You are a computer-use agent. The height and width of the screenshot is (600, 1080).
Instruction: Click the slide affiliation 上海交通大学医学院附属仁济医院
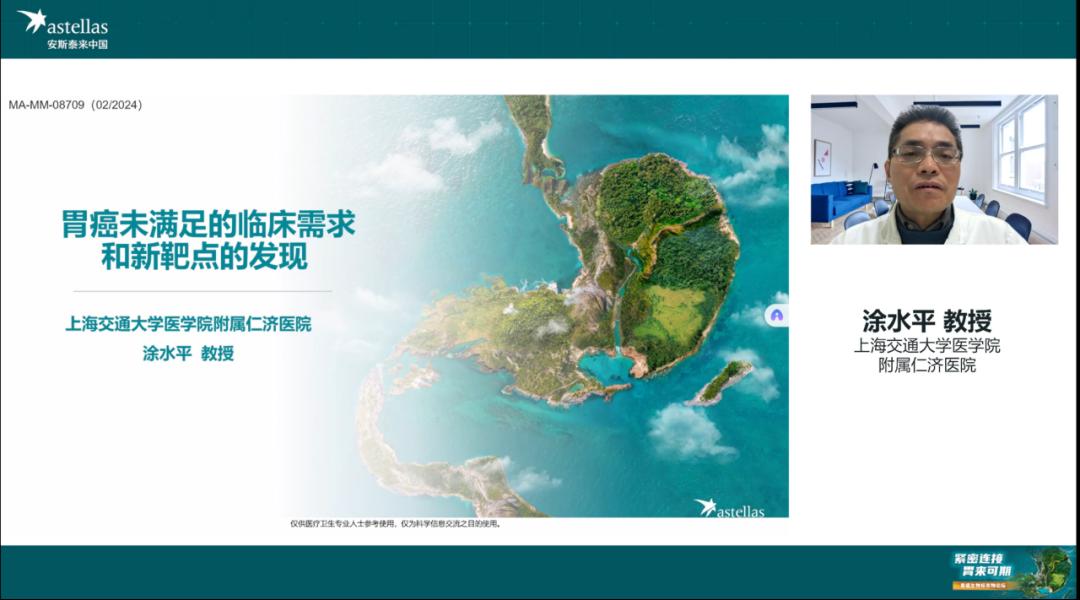pos(188,324)
